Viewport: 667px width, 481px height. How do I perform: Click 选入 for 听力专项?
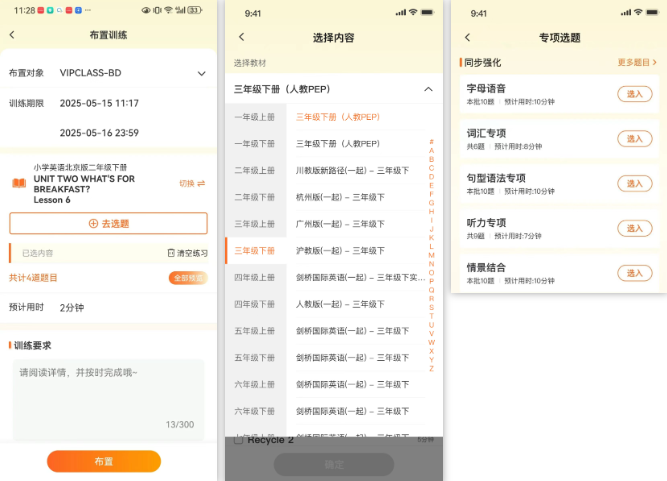pos(635,228)
